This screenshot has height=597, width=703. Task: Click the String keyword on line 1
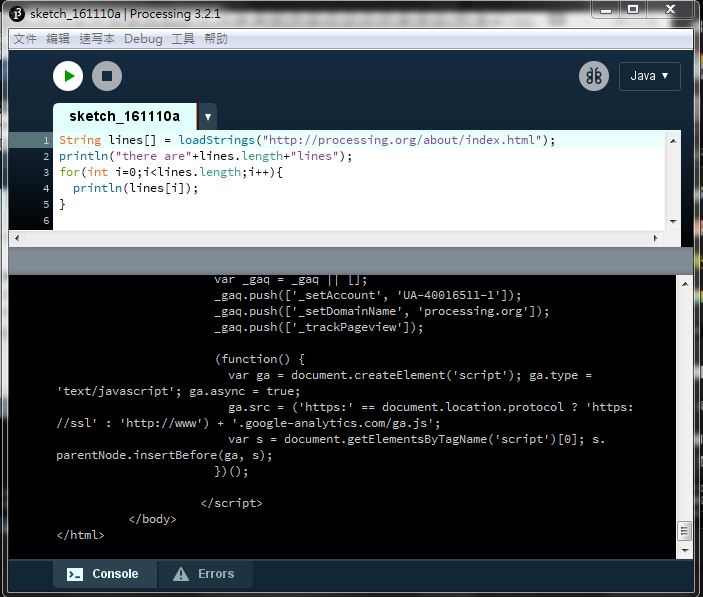click(80, 140)
